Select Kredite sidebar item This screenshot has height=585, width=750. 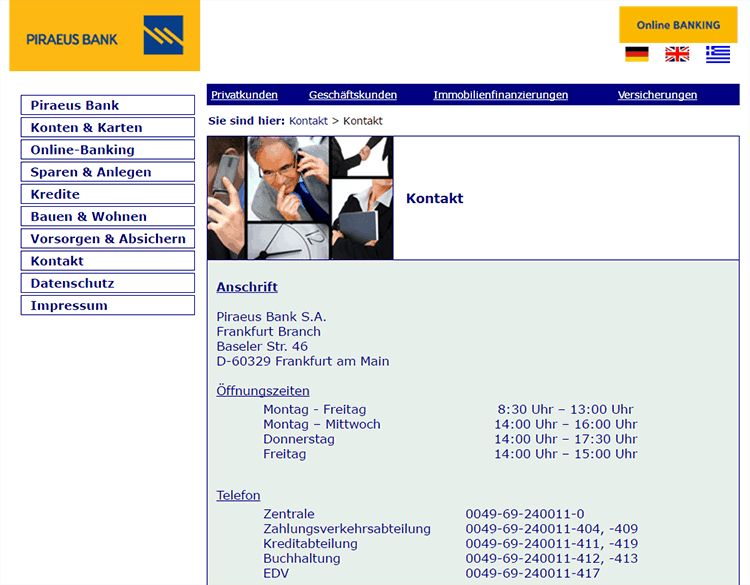click(x=108, y=194)
